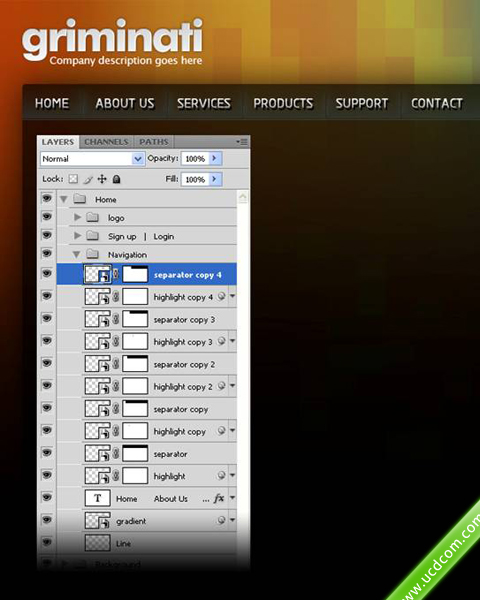Click PRODUCTS in the navigation bar
Image resolution: width=480 pixels, height=600 pixels.
283,103
